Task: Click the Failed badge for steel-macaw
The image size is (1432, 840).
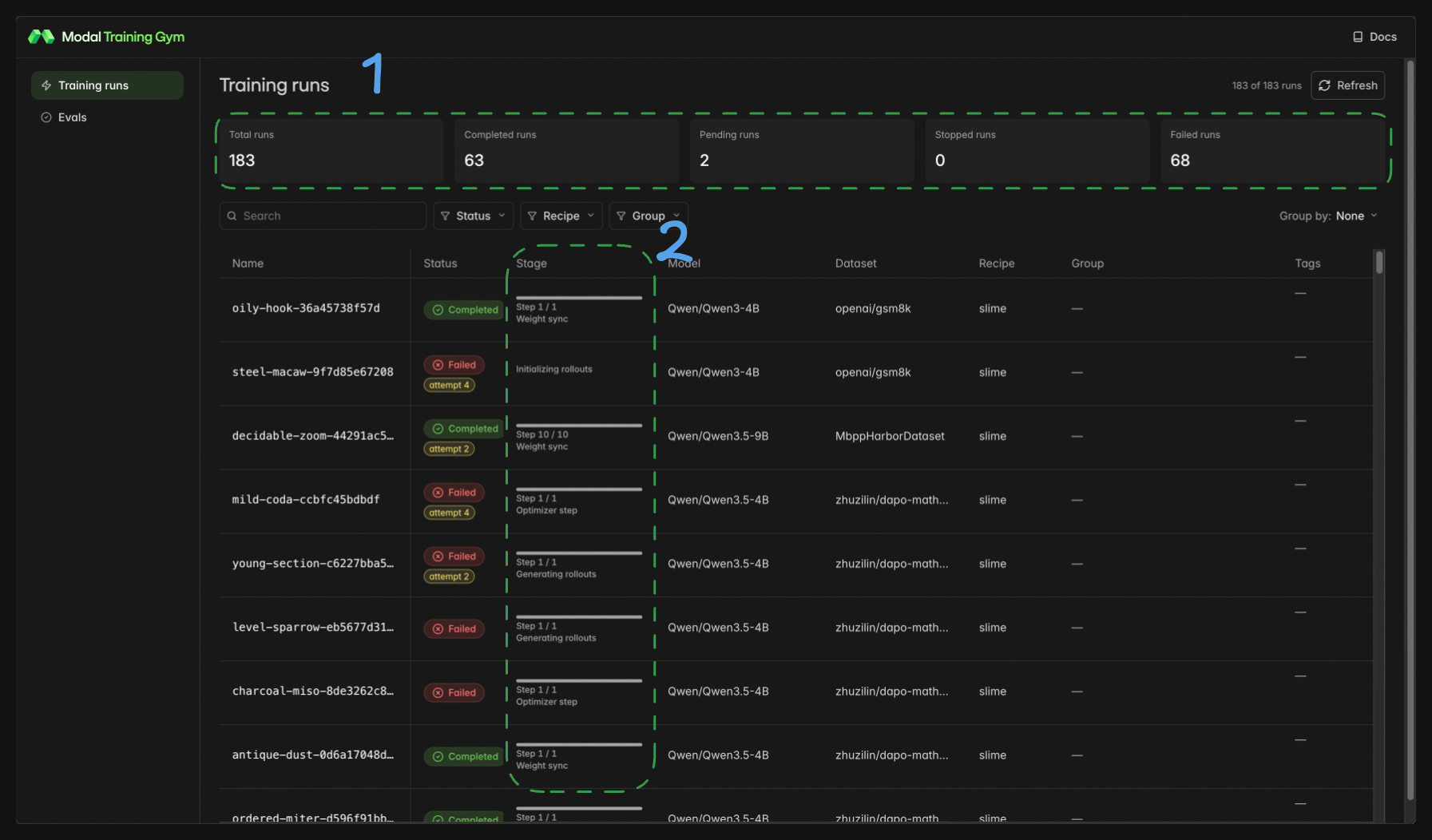Action: point(454,365)
